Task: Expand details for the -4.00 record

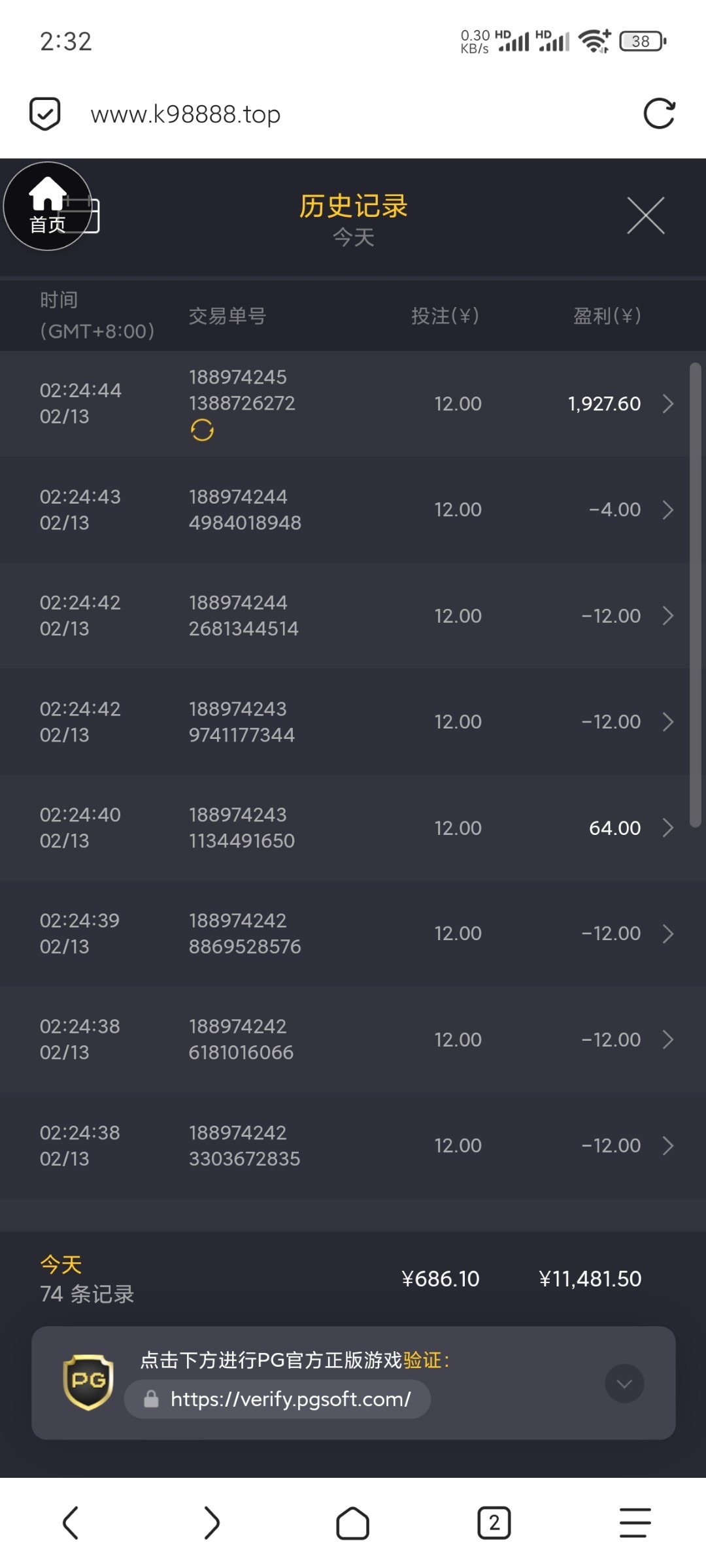Action: pos(667,510)
